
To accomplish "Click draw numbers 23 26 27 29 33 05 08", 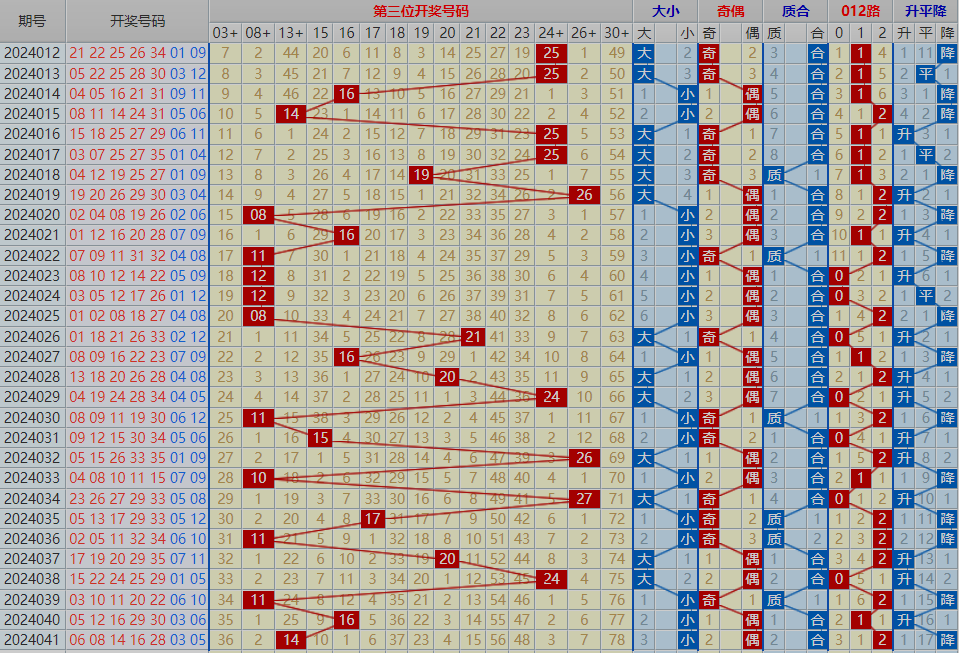I will (x=138, y=499).
